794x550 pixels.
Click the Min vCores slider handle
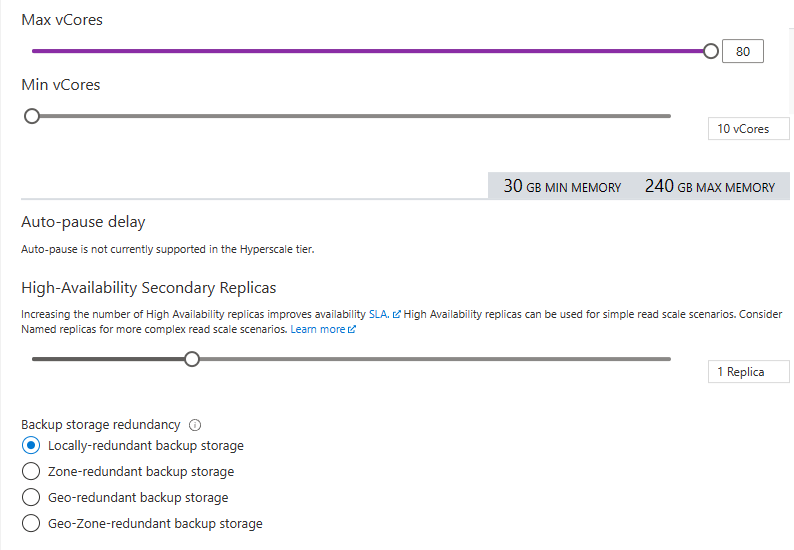click(x=32, y=116)
